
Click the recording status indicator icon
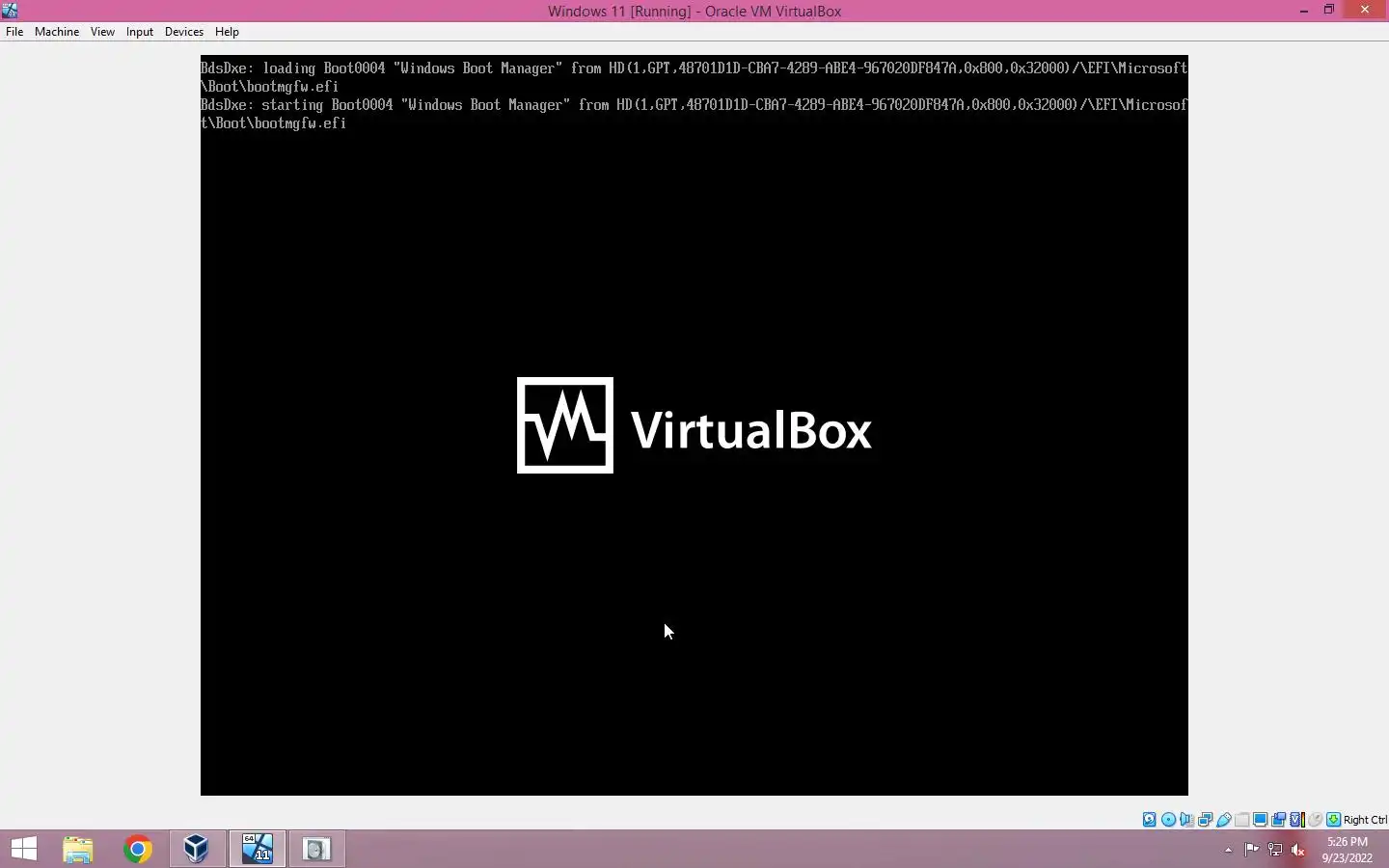[x=1278, y=820]
